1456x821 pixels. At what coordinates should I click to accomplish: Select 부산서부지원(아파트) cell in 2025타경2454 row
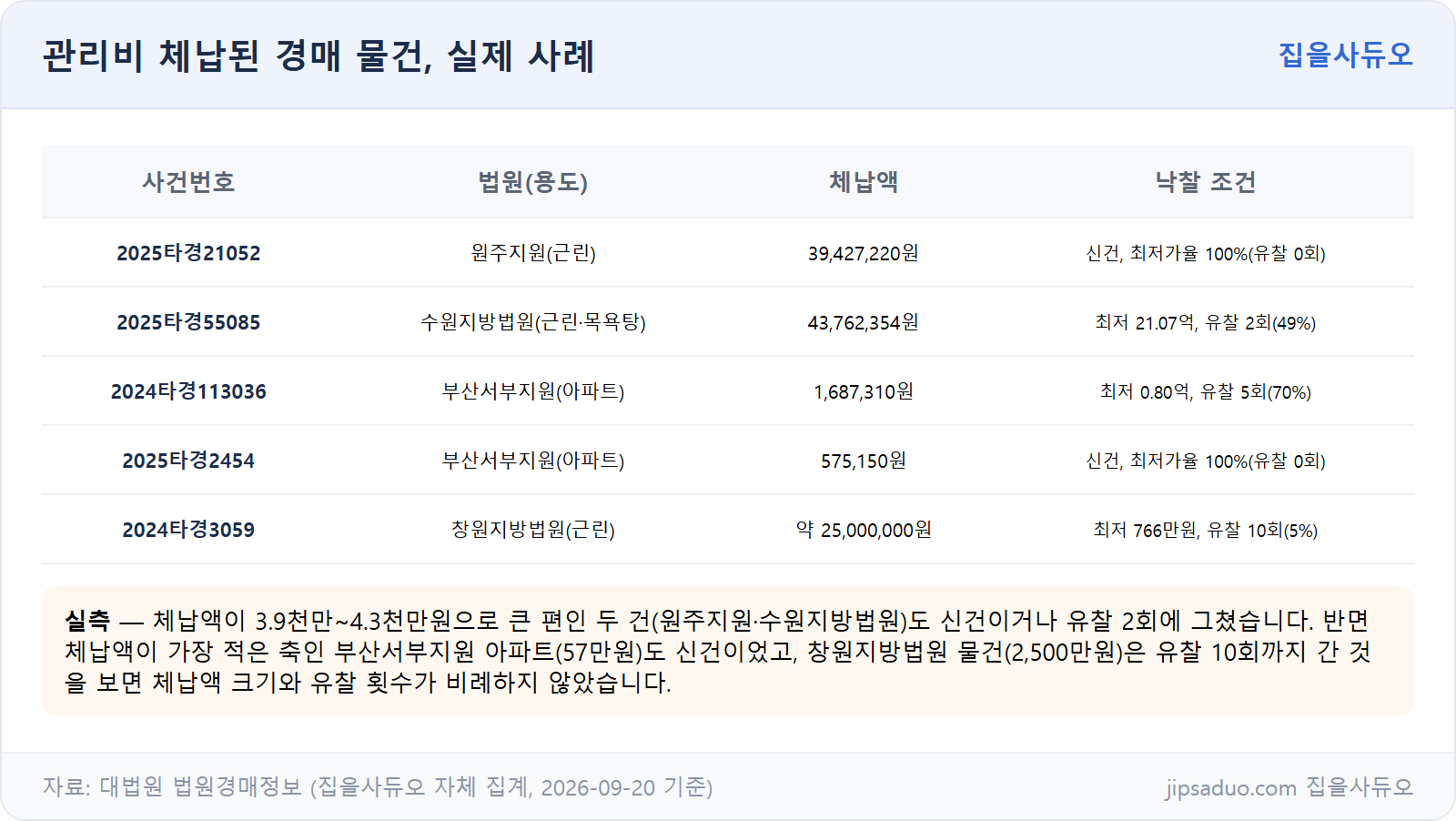coord(533,461)
